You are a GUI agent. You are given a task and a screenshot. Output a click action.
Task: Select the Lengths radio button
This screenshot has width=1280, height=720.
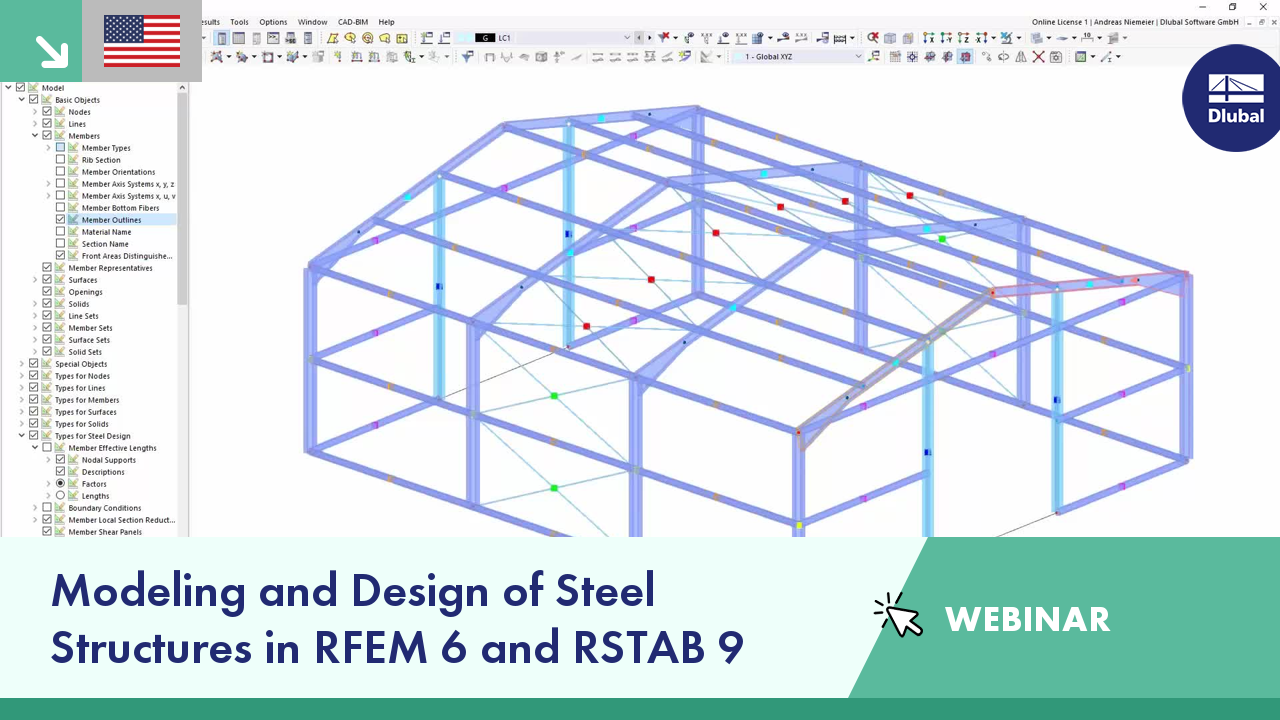(x=61, y=495)
